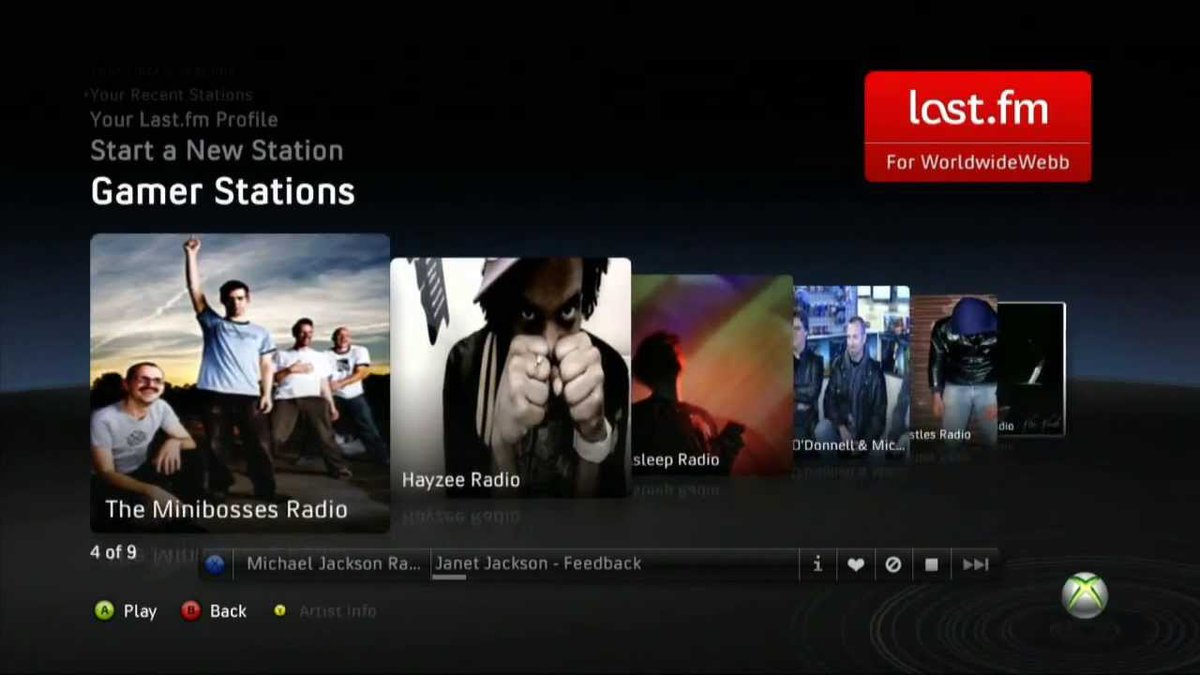Click the yellow Y button icon beside Artist Info

pos(281,611)
